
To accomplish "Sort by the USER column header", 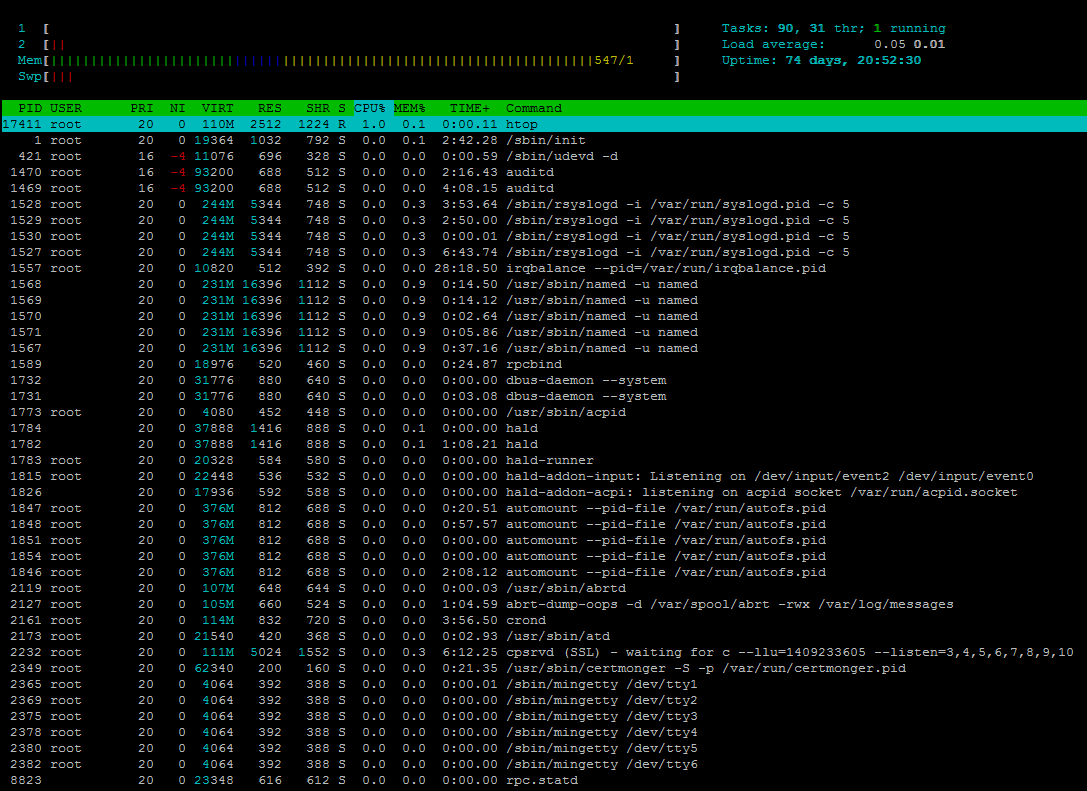I will pyautogui.click(x=65, y=108).
